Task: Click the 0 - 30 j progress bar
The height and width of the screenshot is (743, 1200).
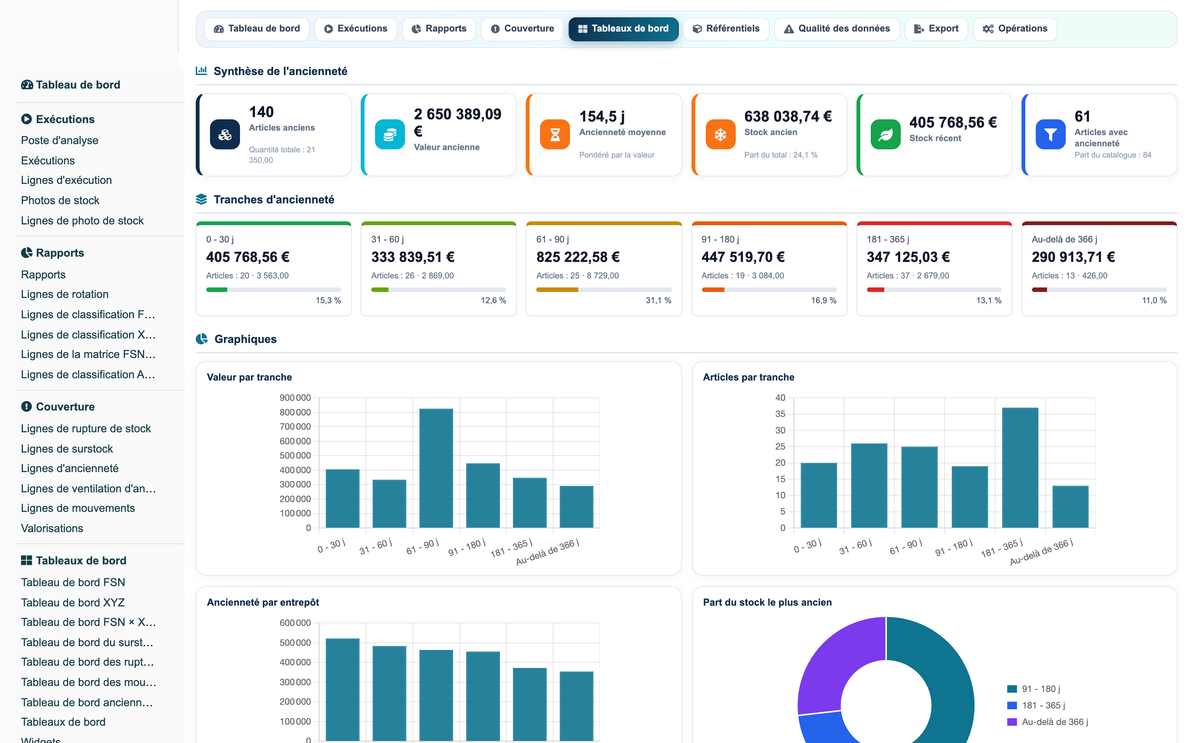Action: point(274,290)
